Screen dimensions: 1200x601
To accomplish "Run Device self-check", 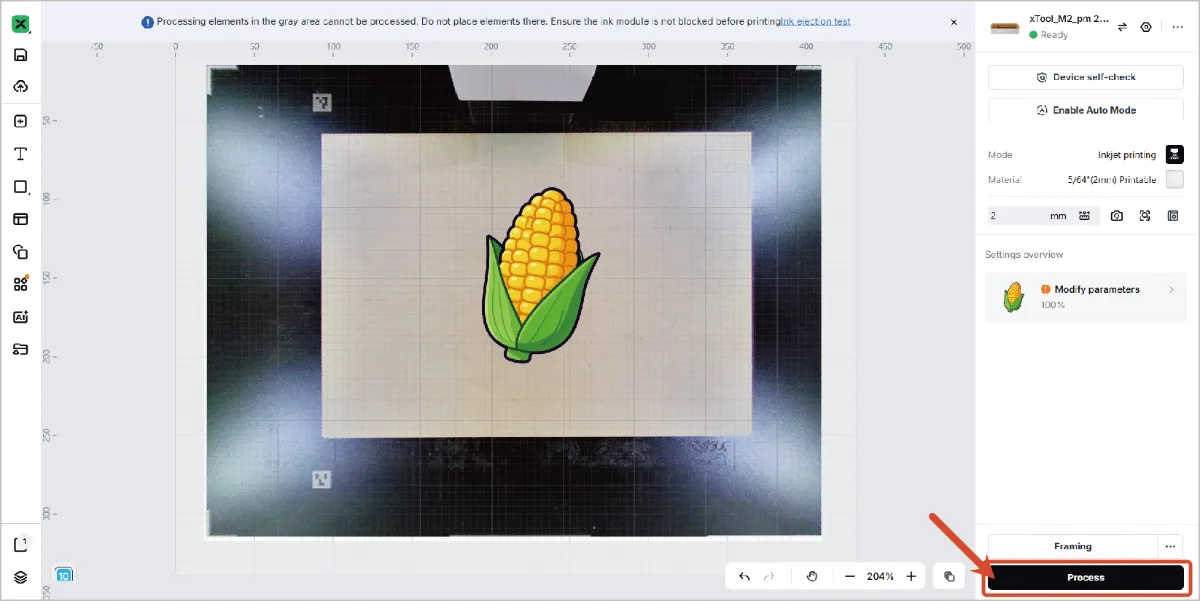I will click(x=1086, y=77).
